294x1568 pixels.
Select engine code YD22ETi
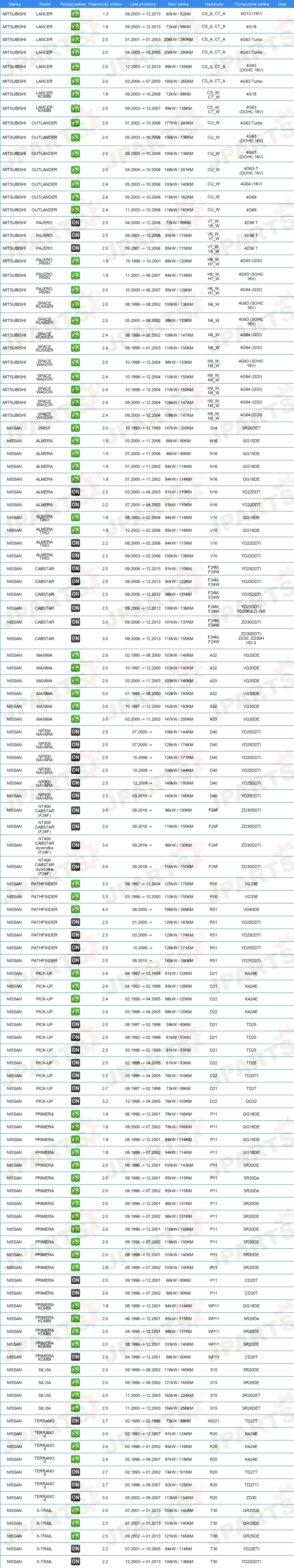[x=252, y=1548]
